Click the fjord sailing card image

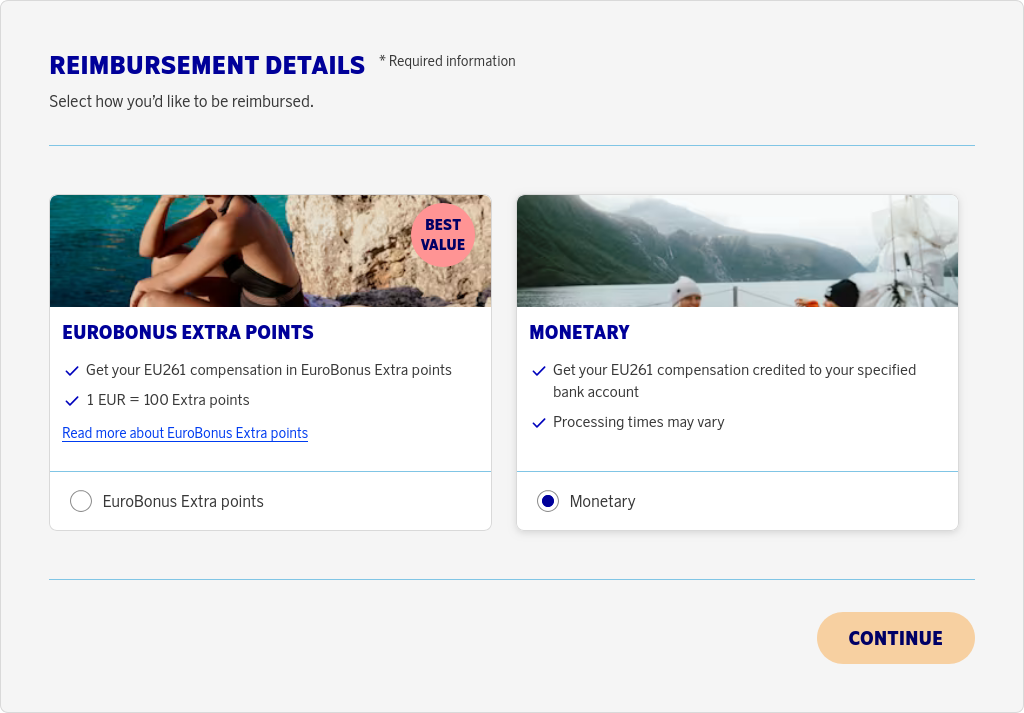coord(737,251)
